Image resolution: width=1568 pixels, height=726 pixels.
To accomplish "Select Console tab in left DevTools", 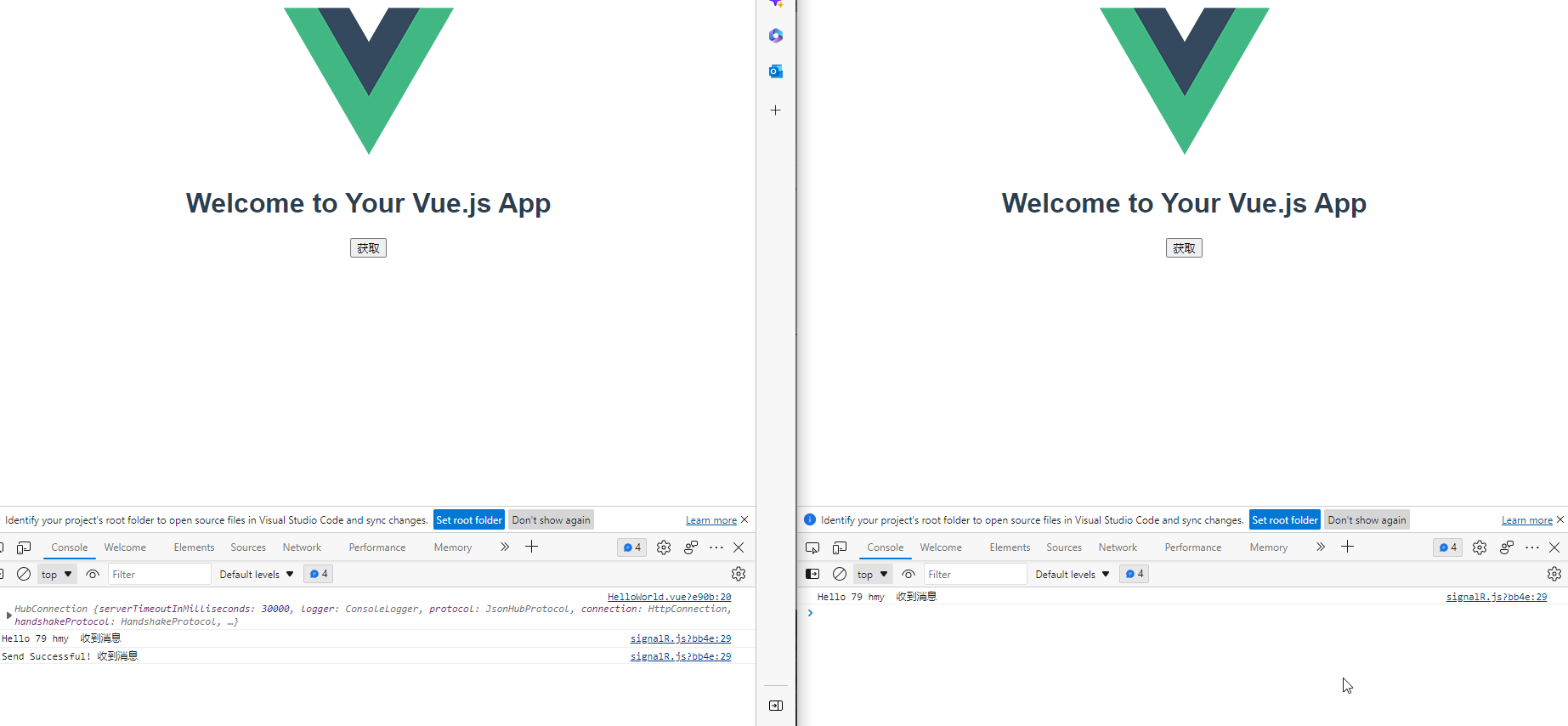I will (x=70, y=547).
